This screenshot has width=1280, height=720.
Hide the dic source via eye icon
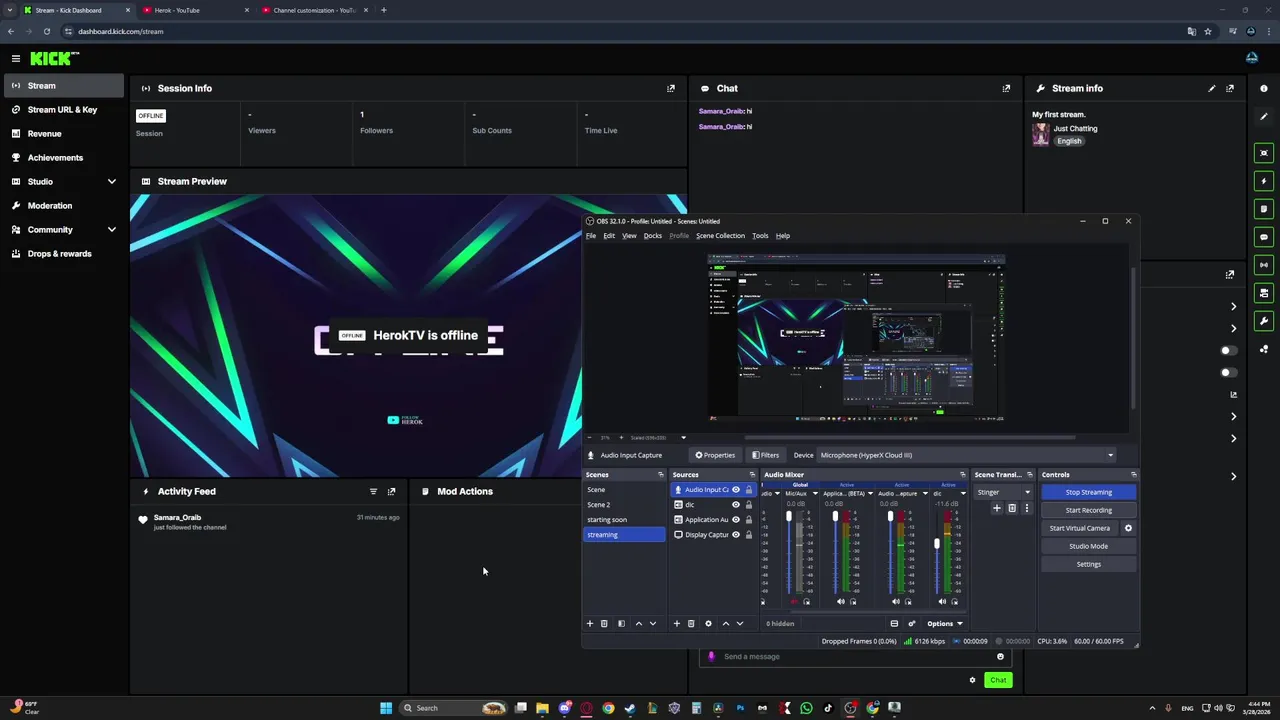click(736, 505)
